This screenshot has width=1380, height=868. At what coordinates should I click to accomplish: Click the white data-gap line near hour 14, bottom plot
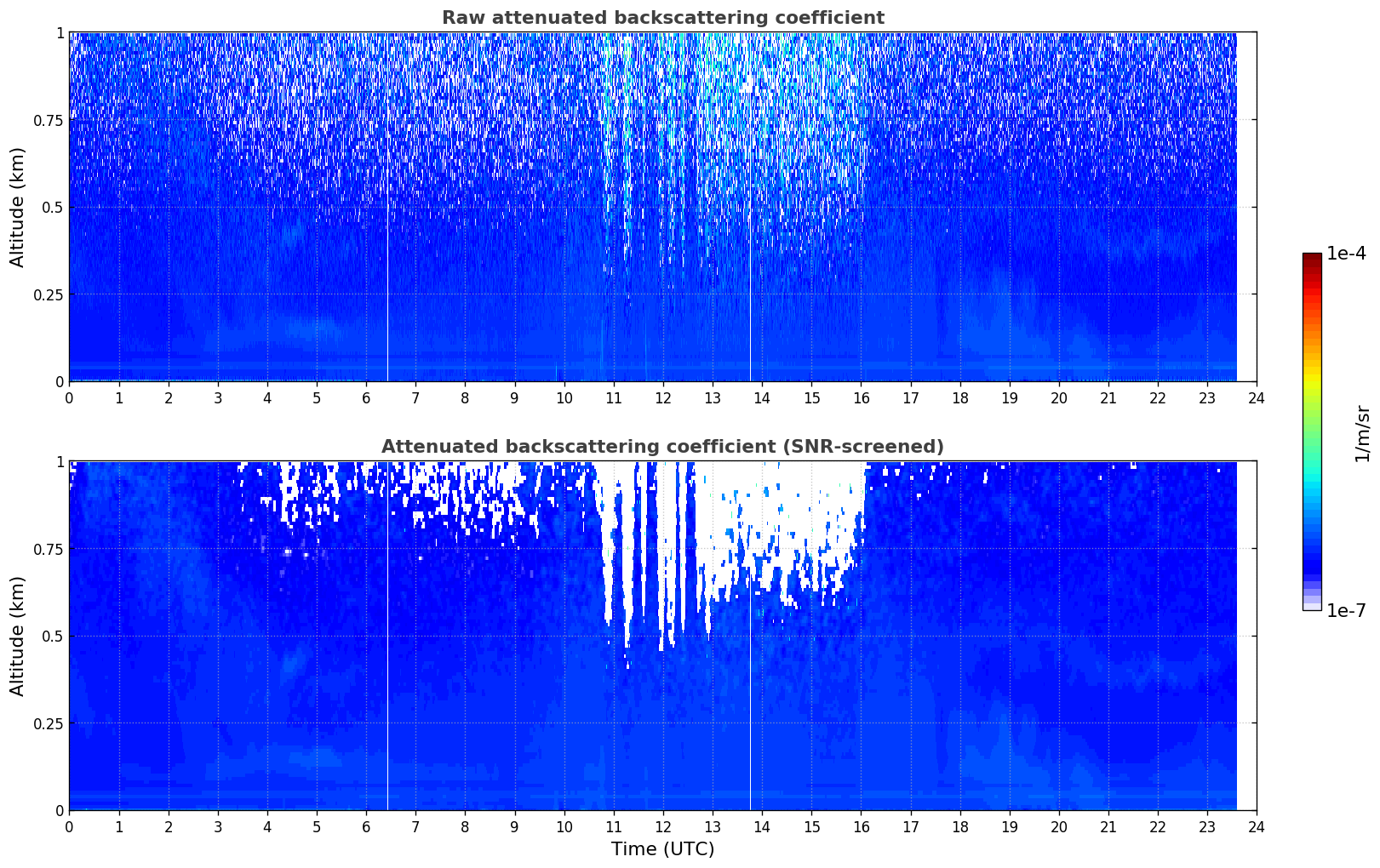click(750, 723)
